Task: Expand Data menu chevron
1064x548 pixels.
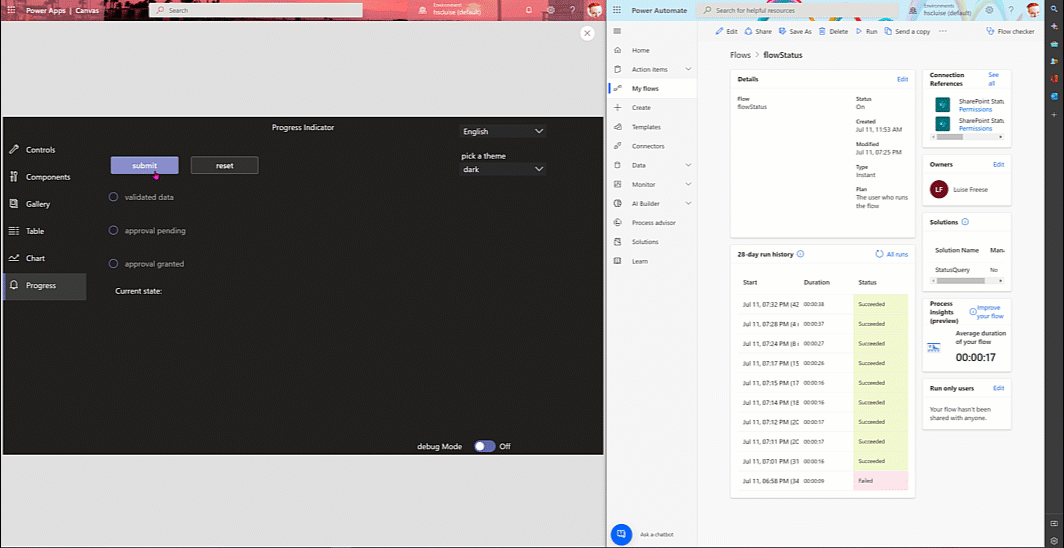Action: (x=688, y=165)
